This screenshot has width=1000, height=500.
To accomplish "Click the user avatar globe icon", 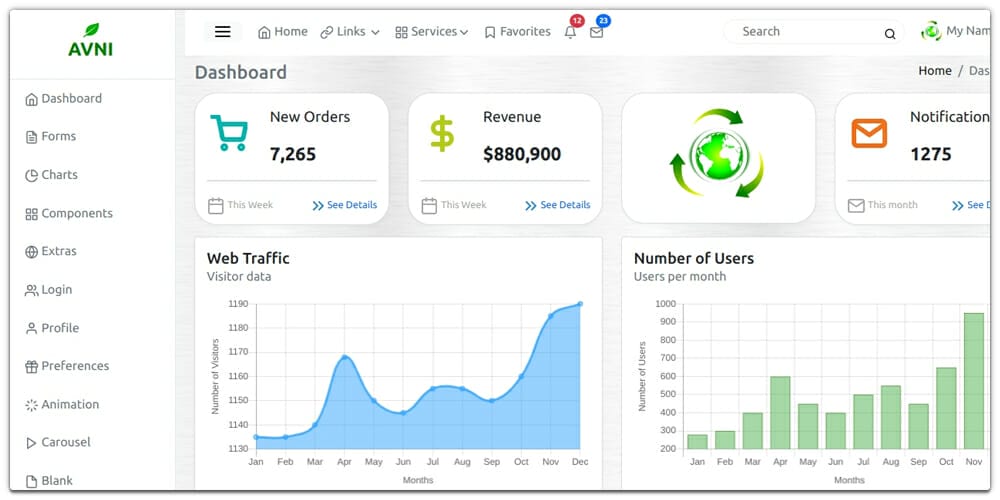I will click(x=931, y=32).
